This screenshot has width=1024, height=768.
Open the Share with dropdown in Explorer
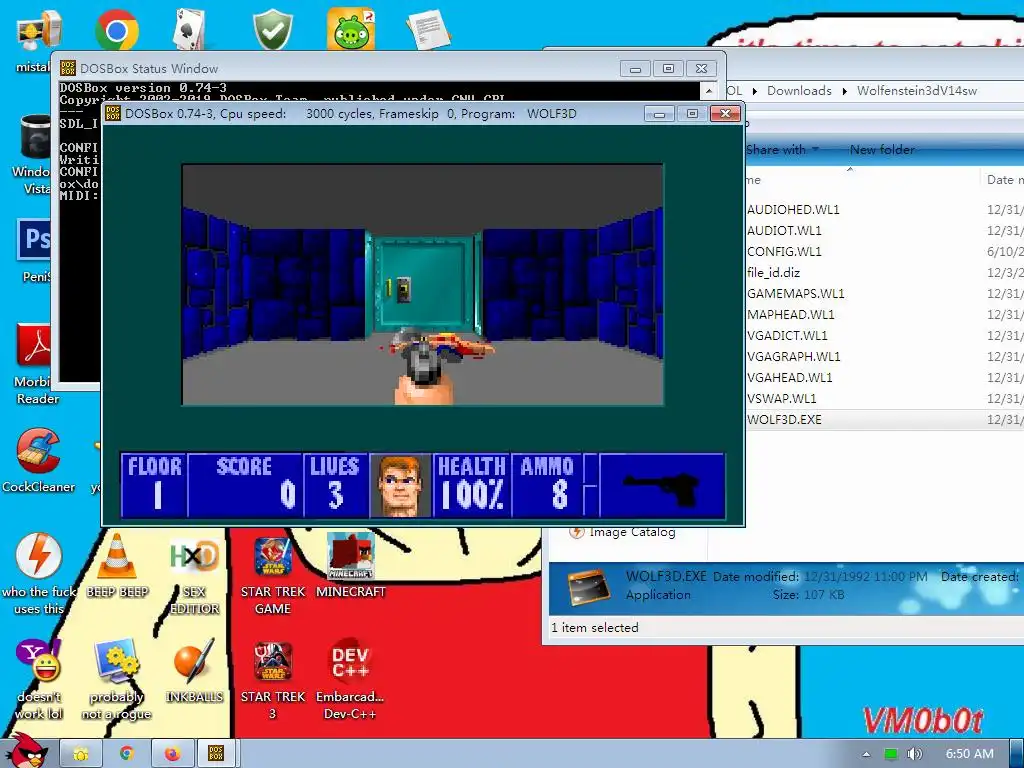(x=782, y=150)
